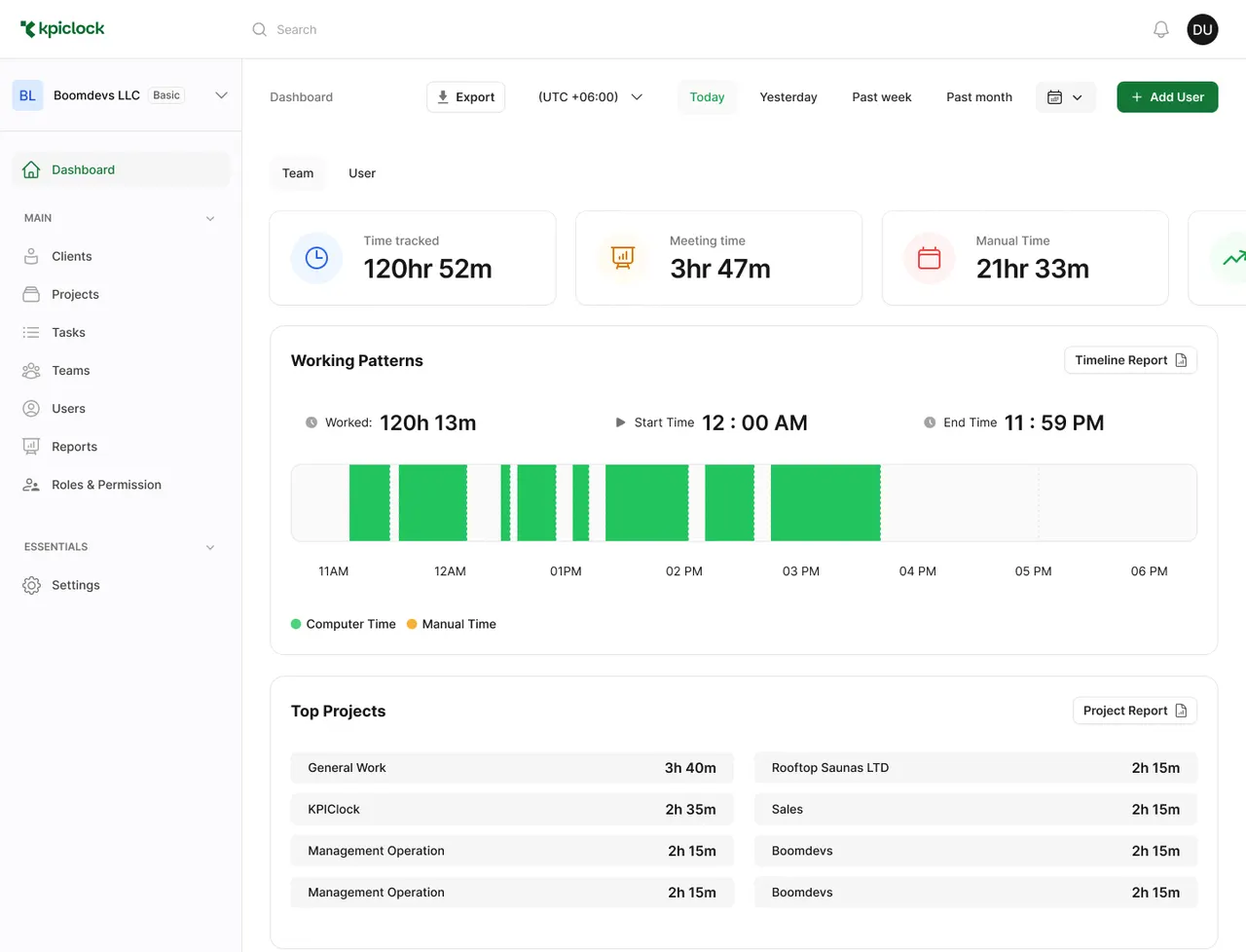The width and height of the screenshot is (1246, 952).
Task: Open the Timeline Report
Action: click(1130, 360)
